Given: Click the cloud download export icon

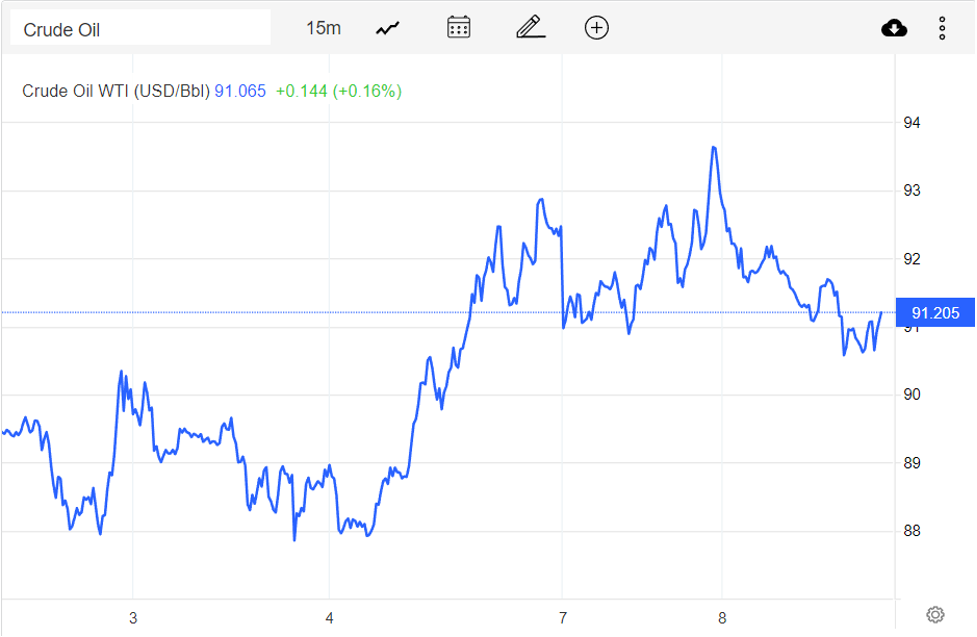Looking at the screenshot, I should coord(893,27).
